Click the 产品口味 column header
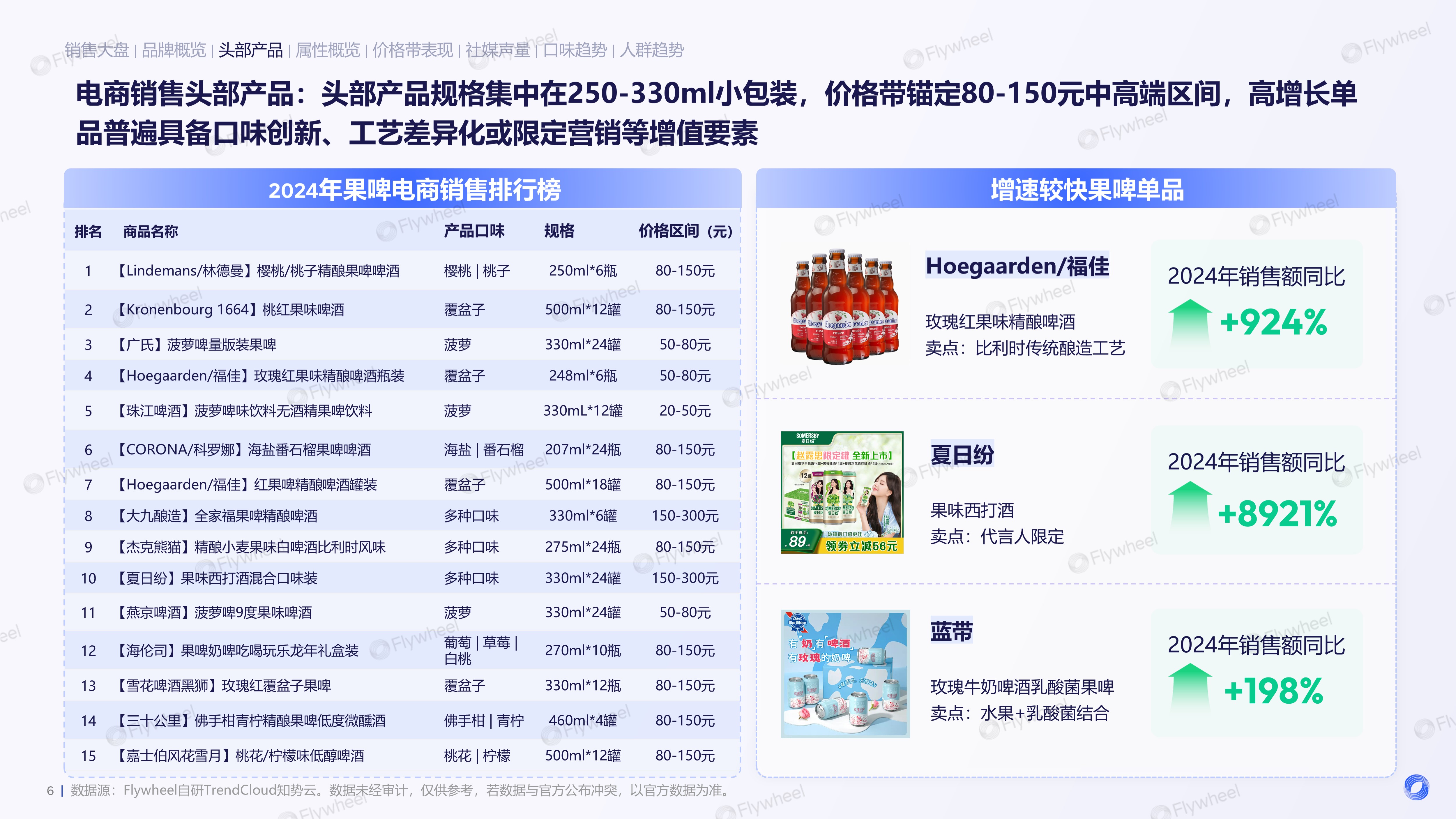This screenshot has width=1456, height=819. 474,231
